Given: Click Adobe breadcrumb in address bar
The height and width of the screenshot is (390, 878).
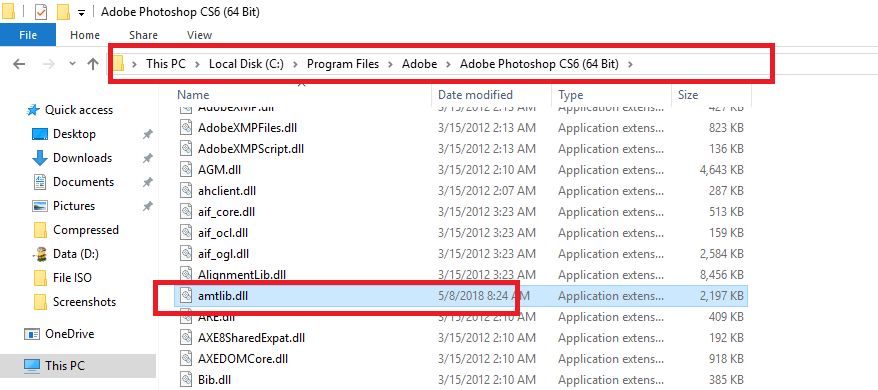Looking at the screenshot, I should (x=419, y=64).
